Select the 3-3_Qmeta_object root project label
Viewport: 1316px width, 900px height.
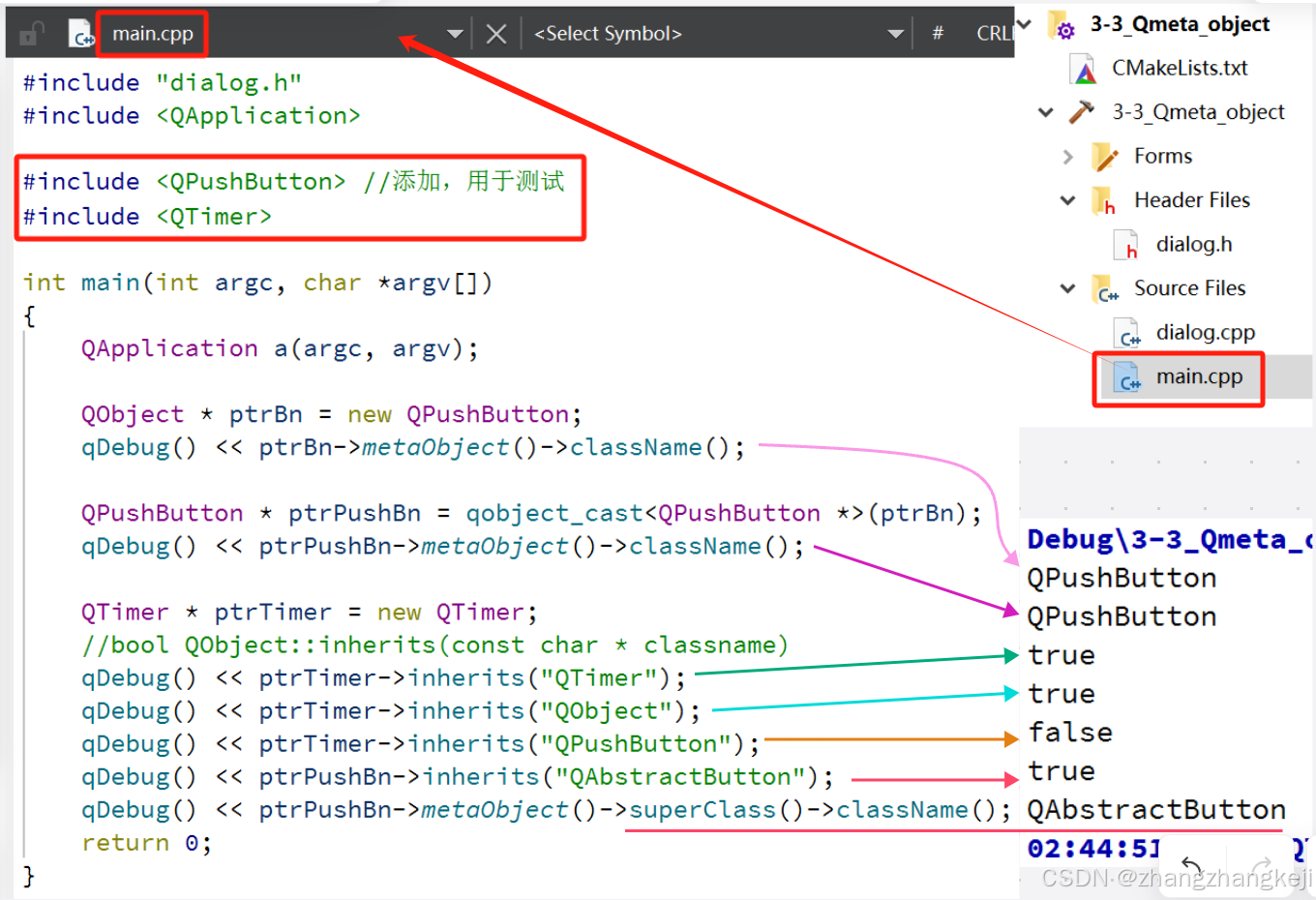point(1180,24)
